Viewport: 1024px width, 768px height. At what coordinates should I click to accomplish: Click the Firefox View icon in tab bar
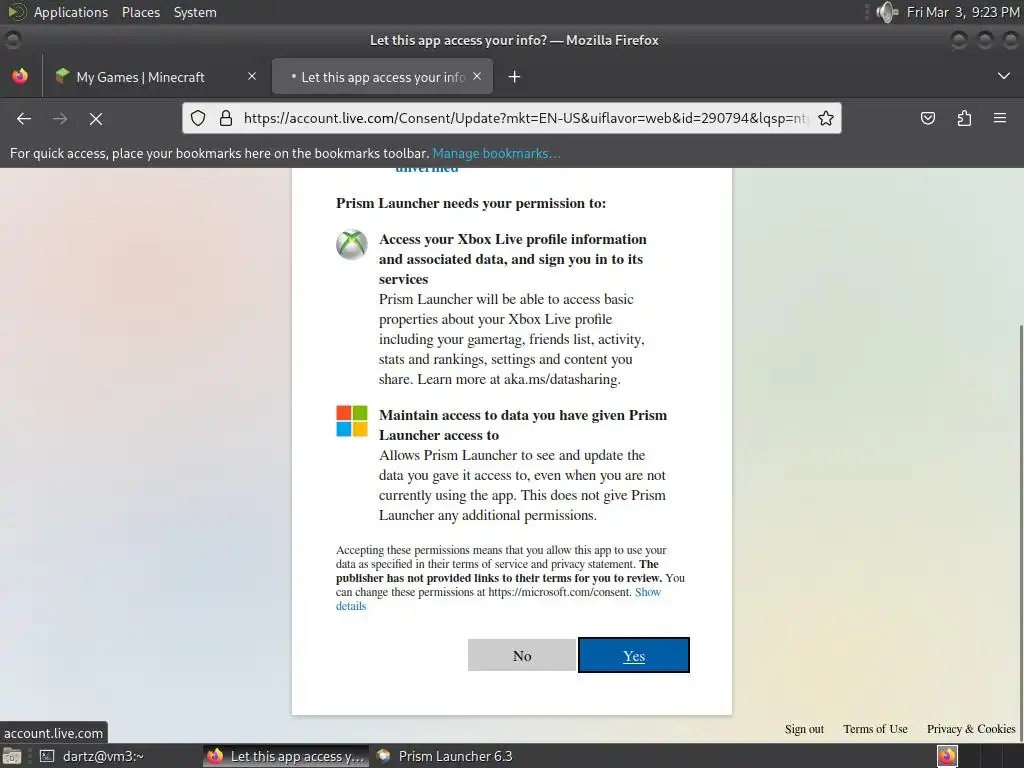pos(20,76)
